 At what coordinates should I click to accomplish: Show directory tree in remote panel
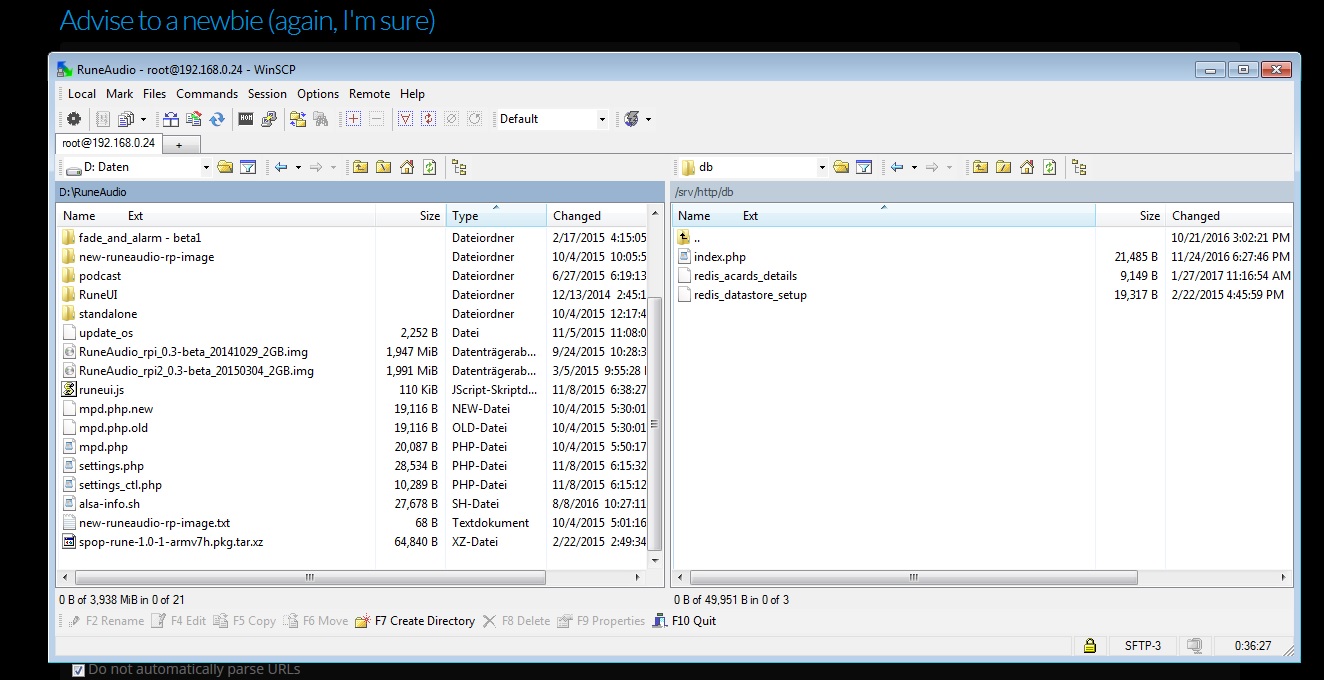[x=1079, y=167]
